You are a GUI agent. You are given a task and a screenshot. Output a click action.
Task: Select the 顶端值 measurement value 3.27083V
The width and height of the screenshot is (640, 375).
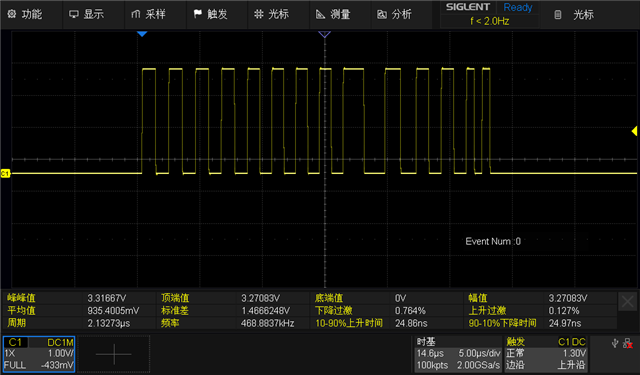(260, 298)
